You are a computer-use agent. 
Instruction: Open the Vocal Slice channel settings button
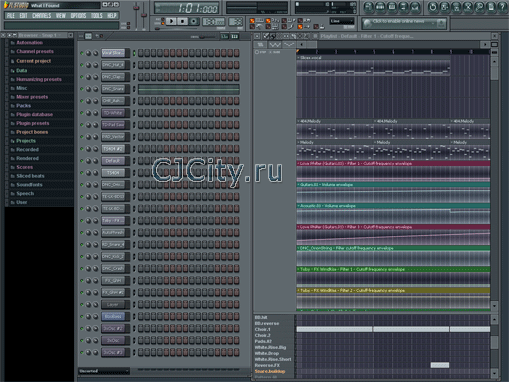pyautogui.click(x=113, y=53)
